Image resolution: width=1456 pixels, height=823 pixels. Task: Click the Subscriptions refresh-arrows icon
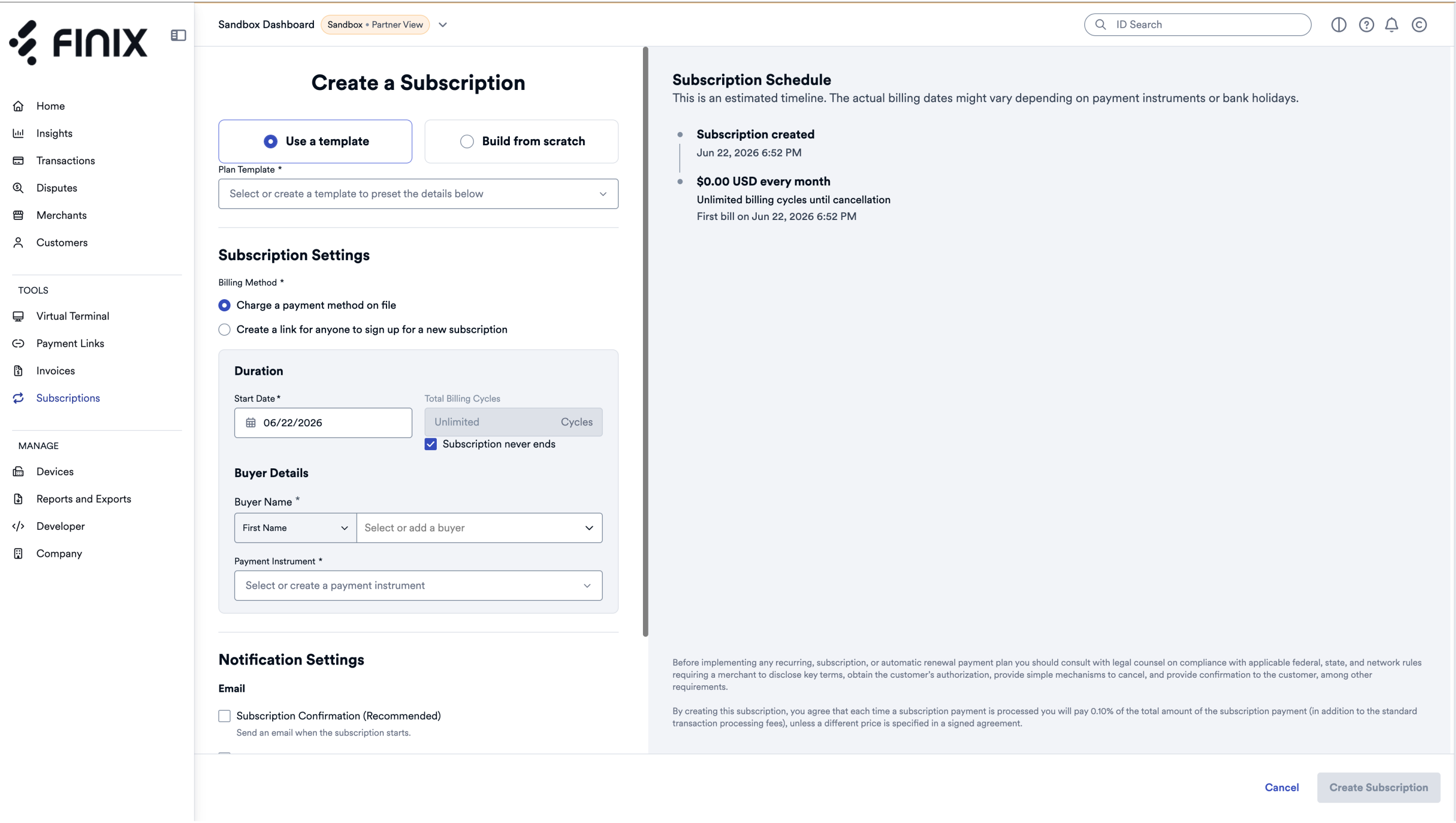tap(18, 398)
